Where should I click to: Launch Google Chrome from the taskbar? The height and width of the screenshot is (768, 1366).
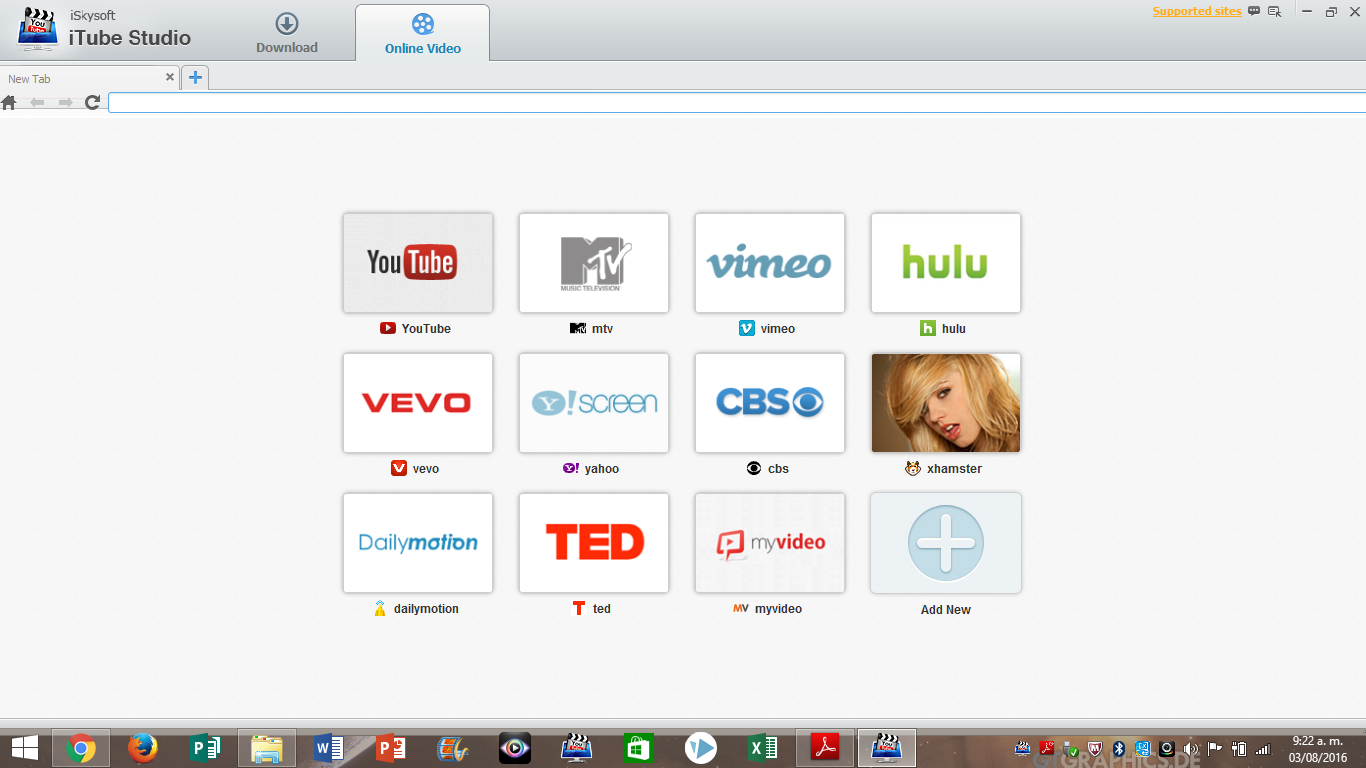(81, 748)
